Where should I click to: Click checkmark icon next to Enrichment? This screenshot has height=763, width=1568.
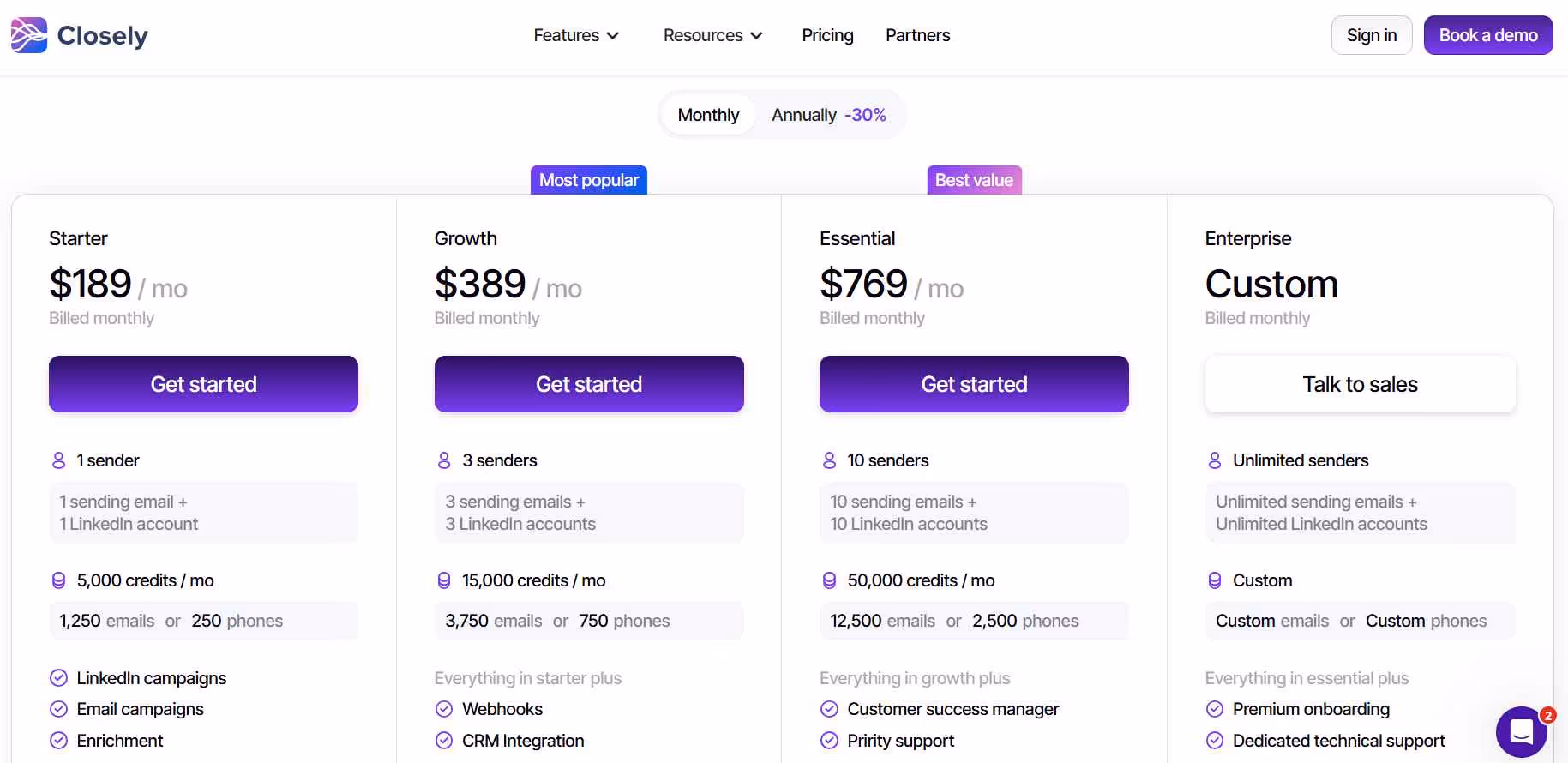(58, 740)
